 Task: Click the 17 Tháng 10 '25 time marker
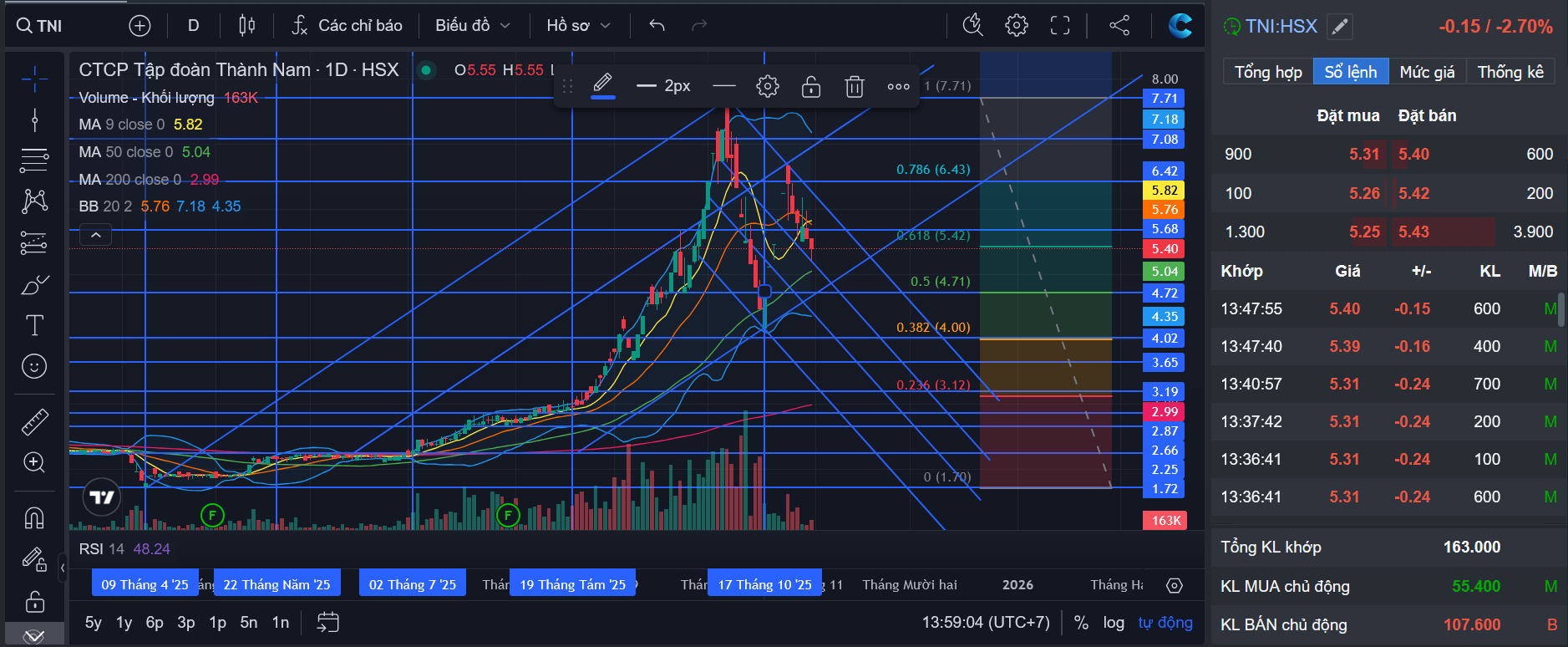(x=764, y=584)
